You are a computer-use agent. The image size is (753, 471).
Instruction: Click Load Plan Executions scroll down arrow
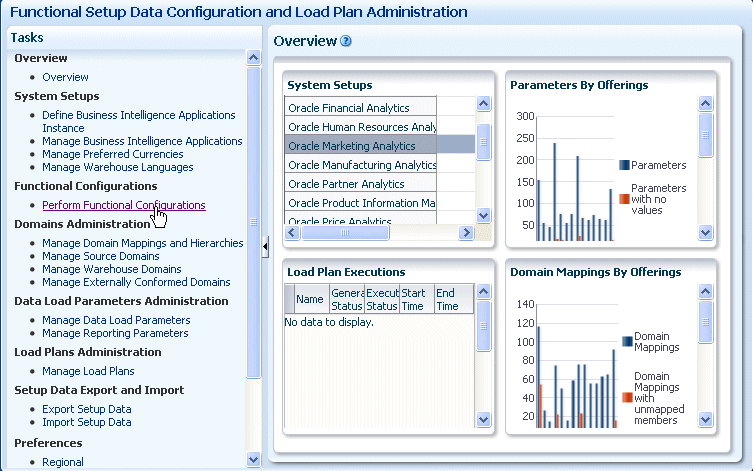click(x=484, y=420)
